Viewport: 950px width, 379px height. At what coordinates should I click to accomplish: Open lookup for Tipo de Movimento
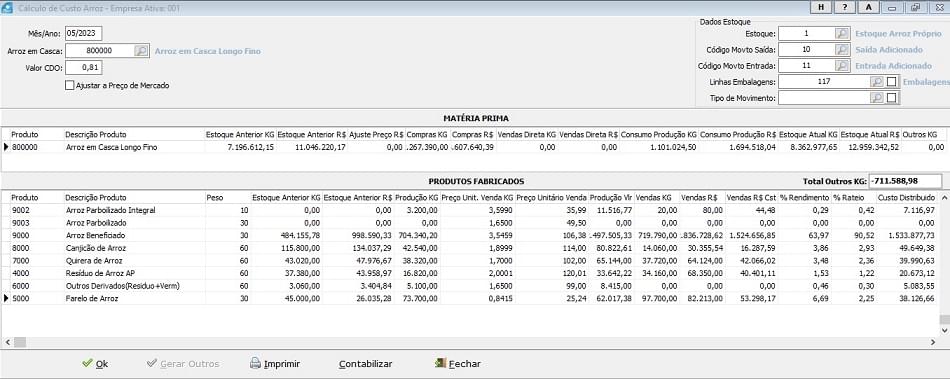[877, 97]
